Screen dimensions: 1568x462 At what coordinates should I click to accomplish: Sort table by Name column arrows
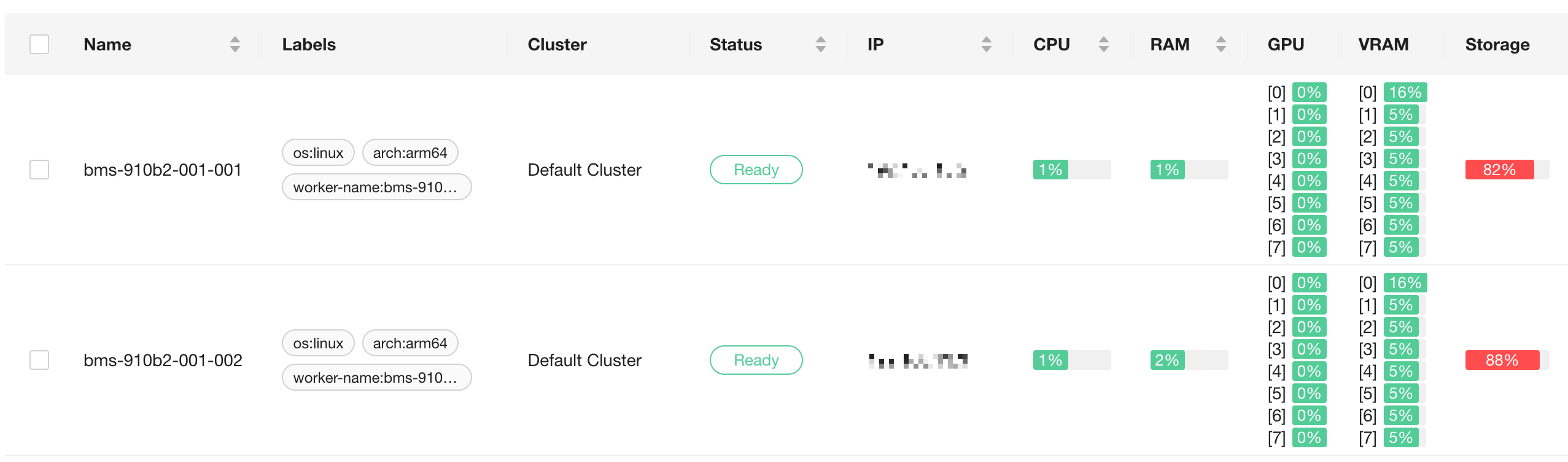click(235, 44)
